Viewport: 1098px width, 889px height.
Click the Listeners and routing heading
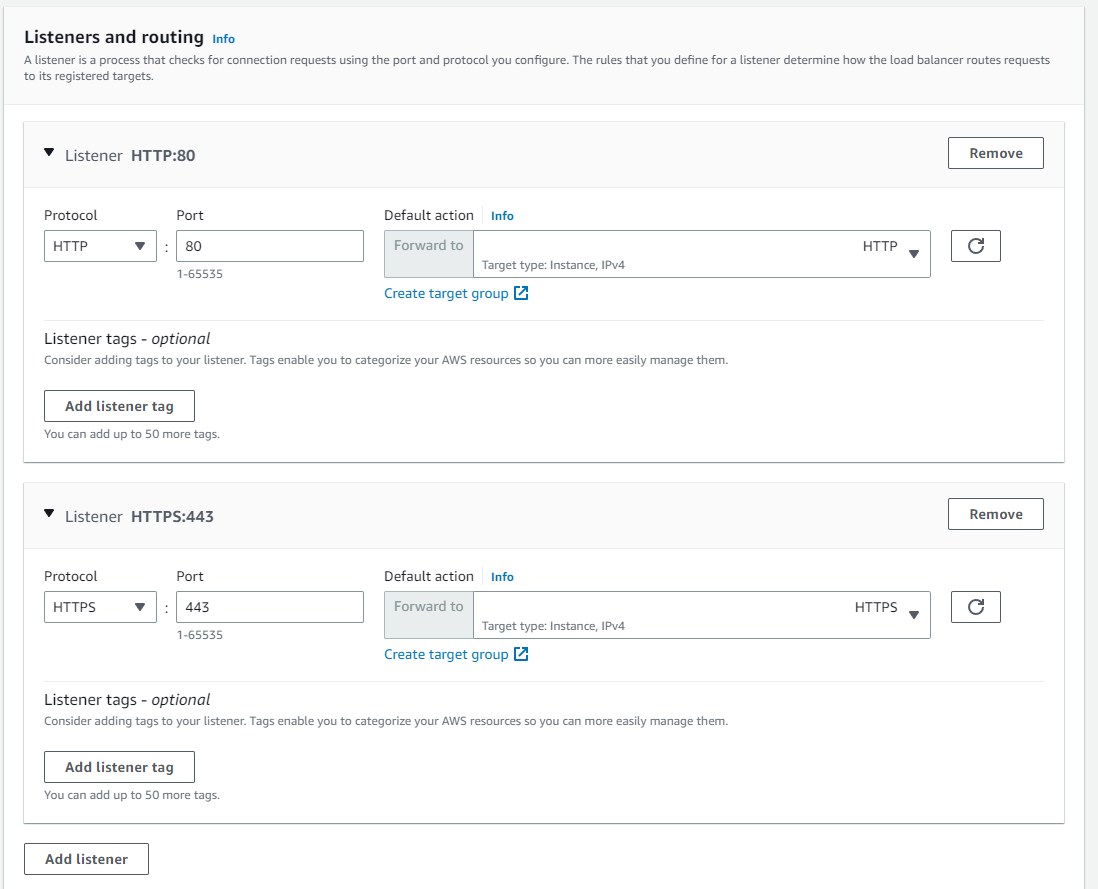[x=114, y=37]
